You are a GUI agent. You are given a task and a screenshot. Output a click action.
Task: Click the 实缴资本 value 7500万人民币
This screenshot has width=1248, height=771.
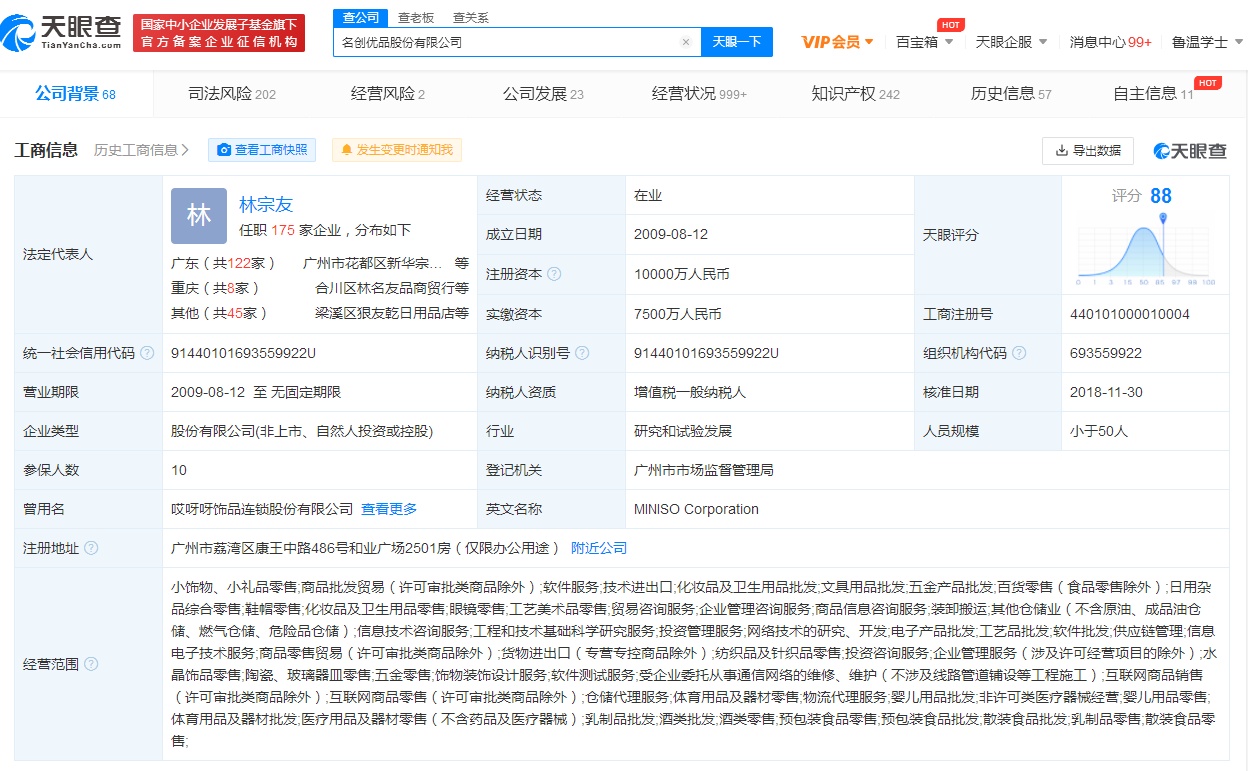(677, 314)
